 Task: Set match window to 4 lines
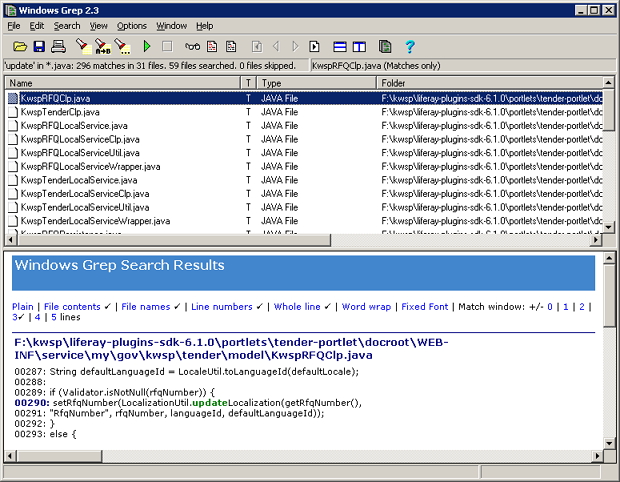38,317
